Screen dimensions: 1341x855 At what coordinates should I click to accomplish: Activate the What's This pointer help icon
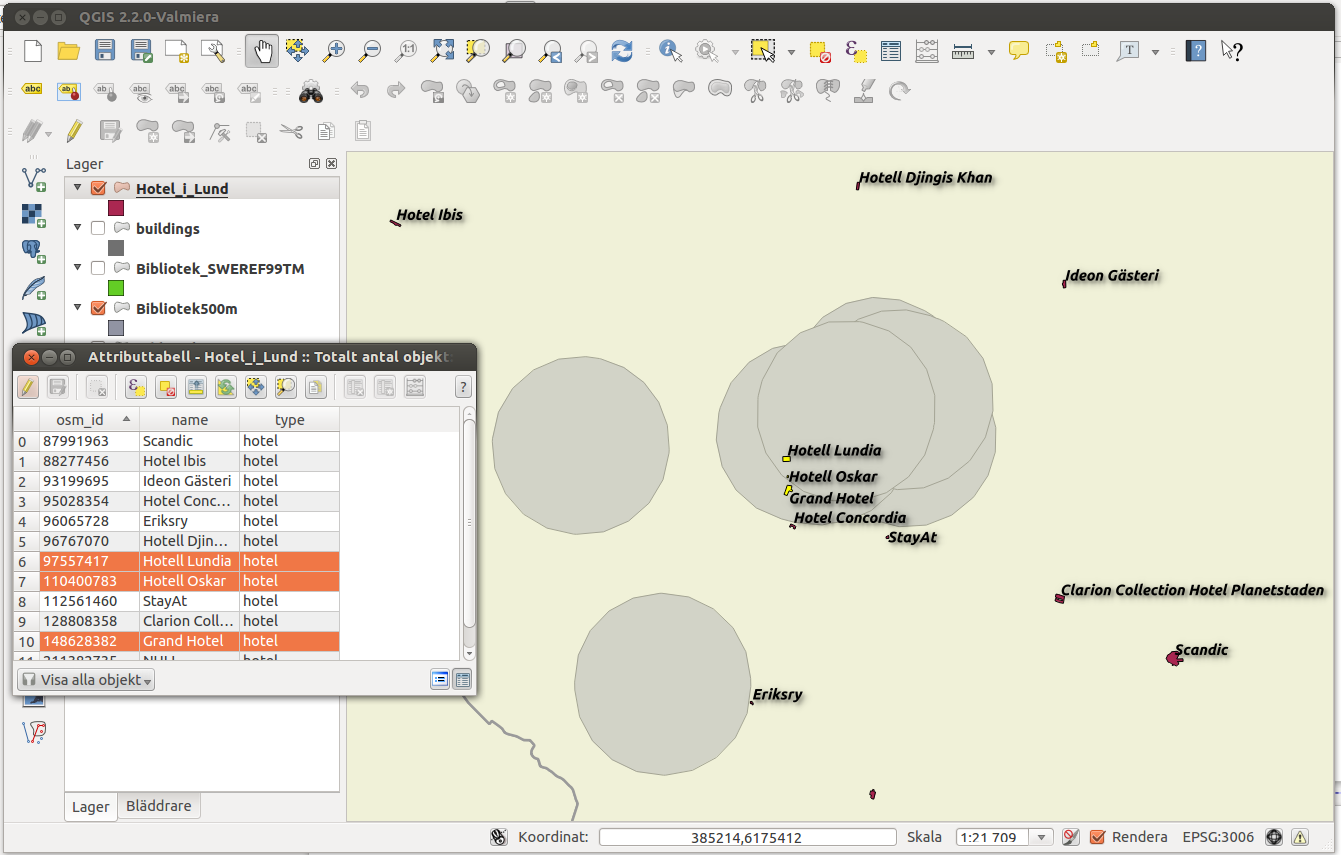(x=1231, y=51)
